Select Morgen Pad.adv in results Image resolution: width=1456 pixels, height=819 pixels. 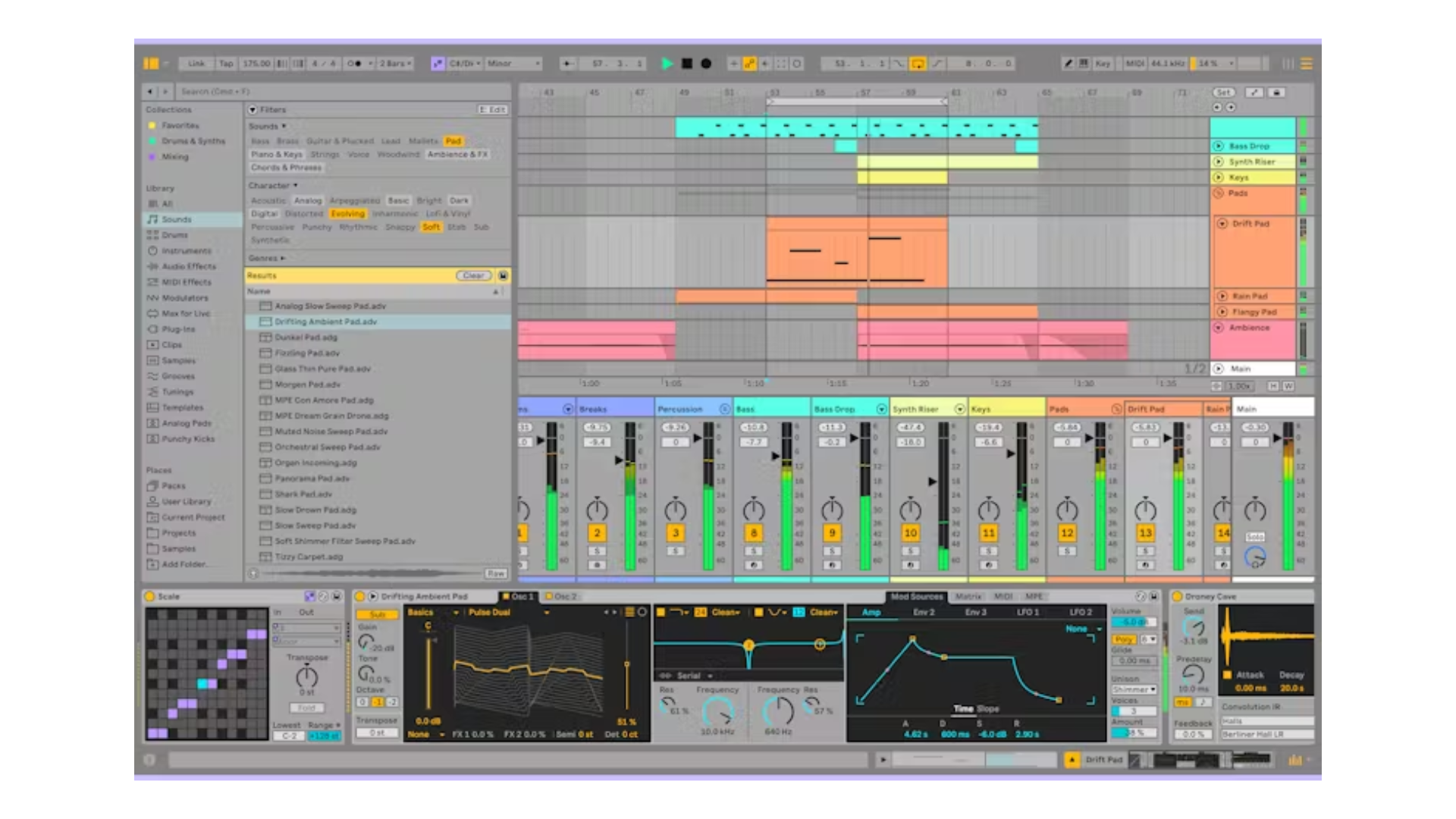tap(307, 384)
